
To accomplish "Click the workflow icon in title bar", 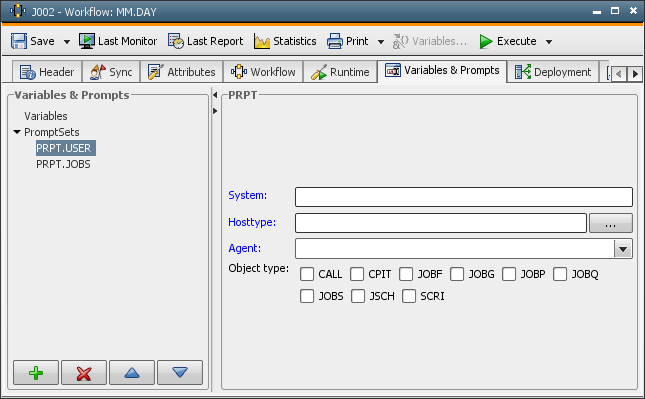I will [18, 11].
